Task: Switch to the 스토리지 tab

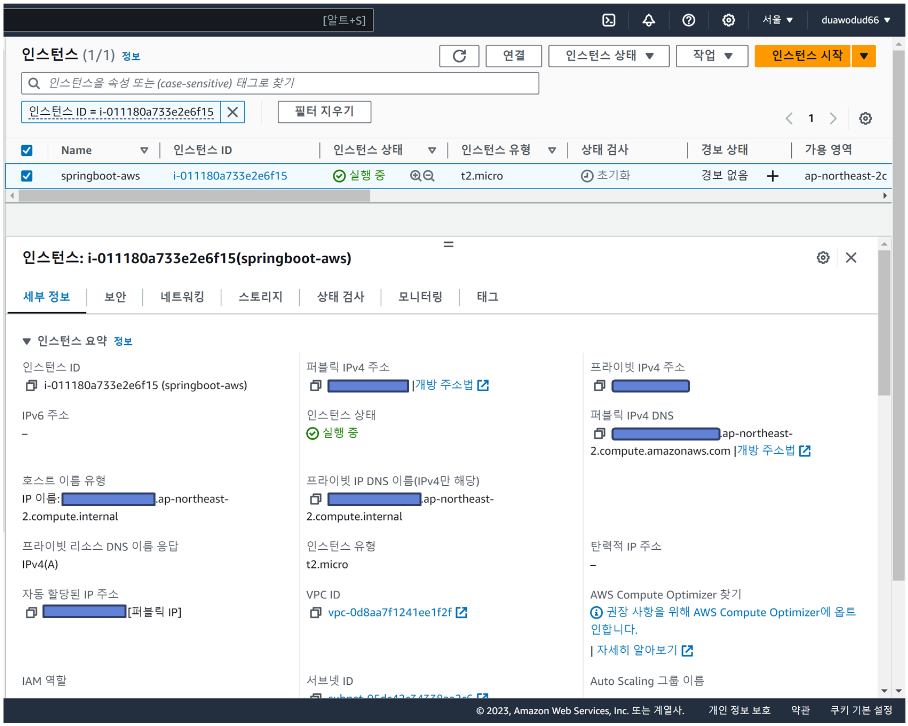Action: (x=260, y=297)
